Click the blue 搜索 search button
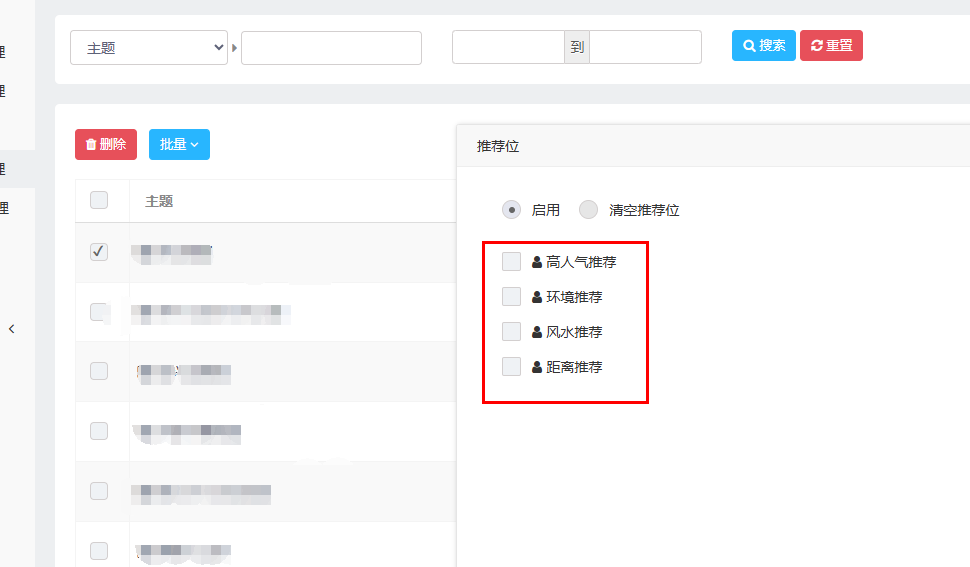 (x=764, y=46)
